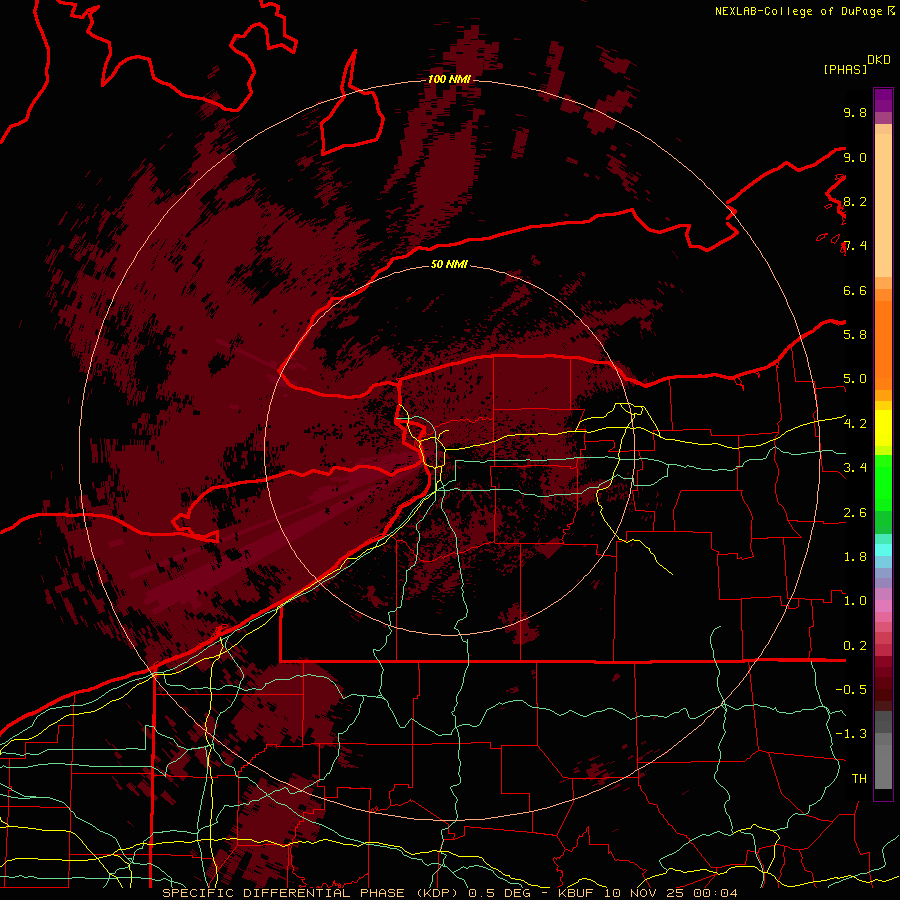The width and height of the screenshot is (900, 900).
Task: Click the cyan segment of the colorbar
Action: [883, 550]
